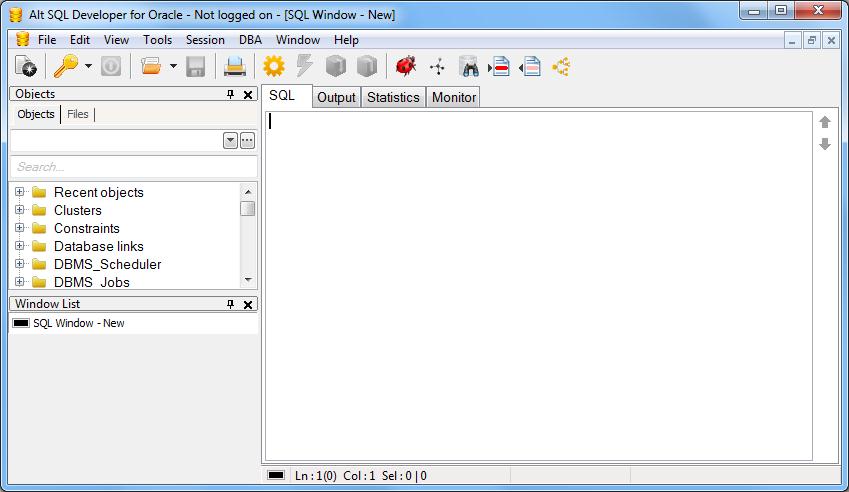Select the Files sub-tab

(77, 114)
